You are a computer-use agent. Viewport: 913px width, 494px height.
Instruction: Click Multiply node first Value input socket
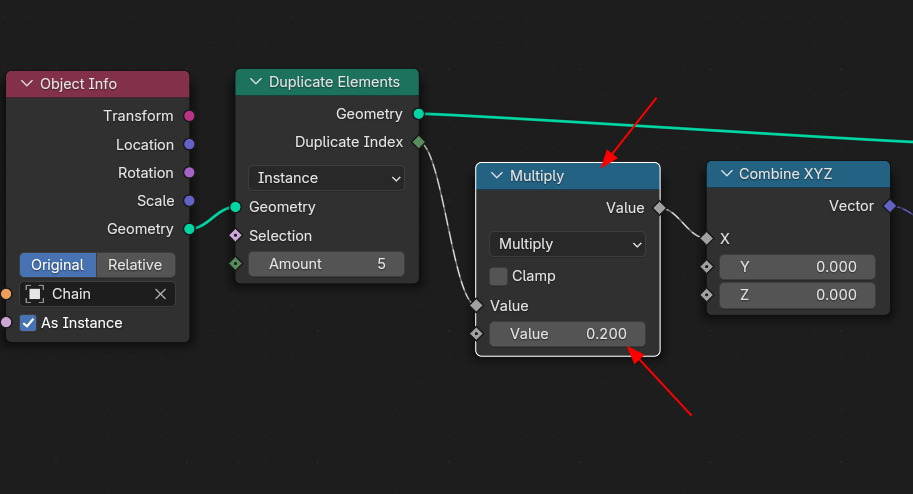click(476, 305)
